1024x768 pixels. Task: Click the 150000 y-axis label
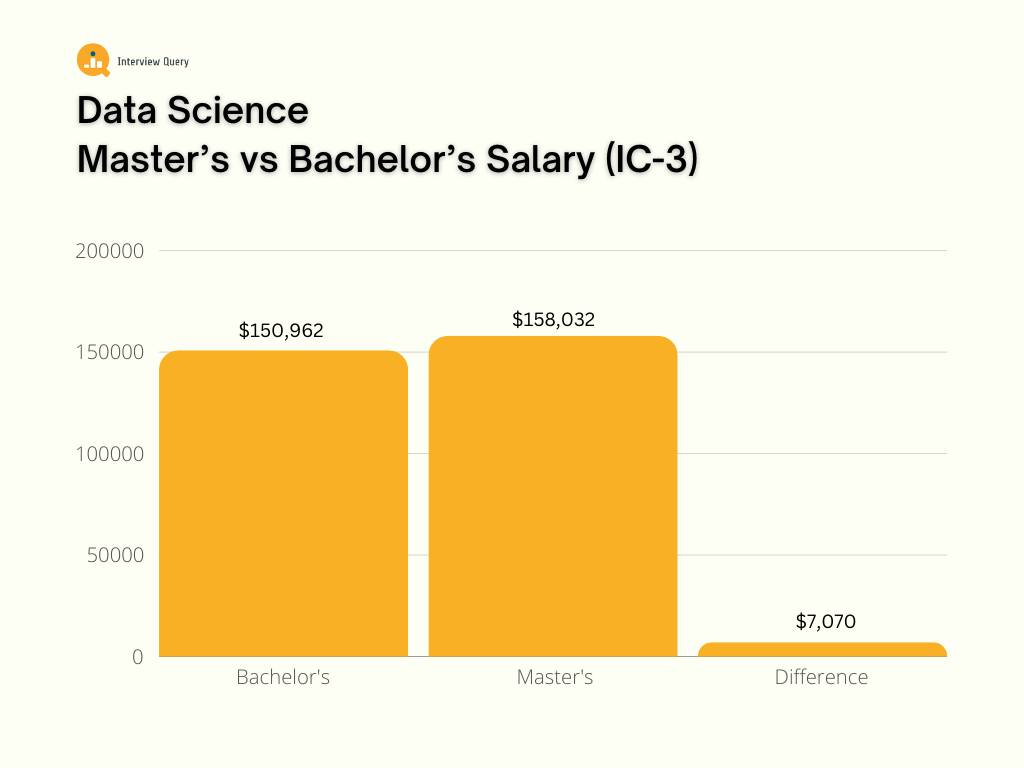click(x=110, y=352)
